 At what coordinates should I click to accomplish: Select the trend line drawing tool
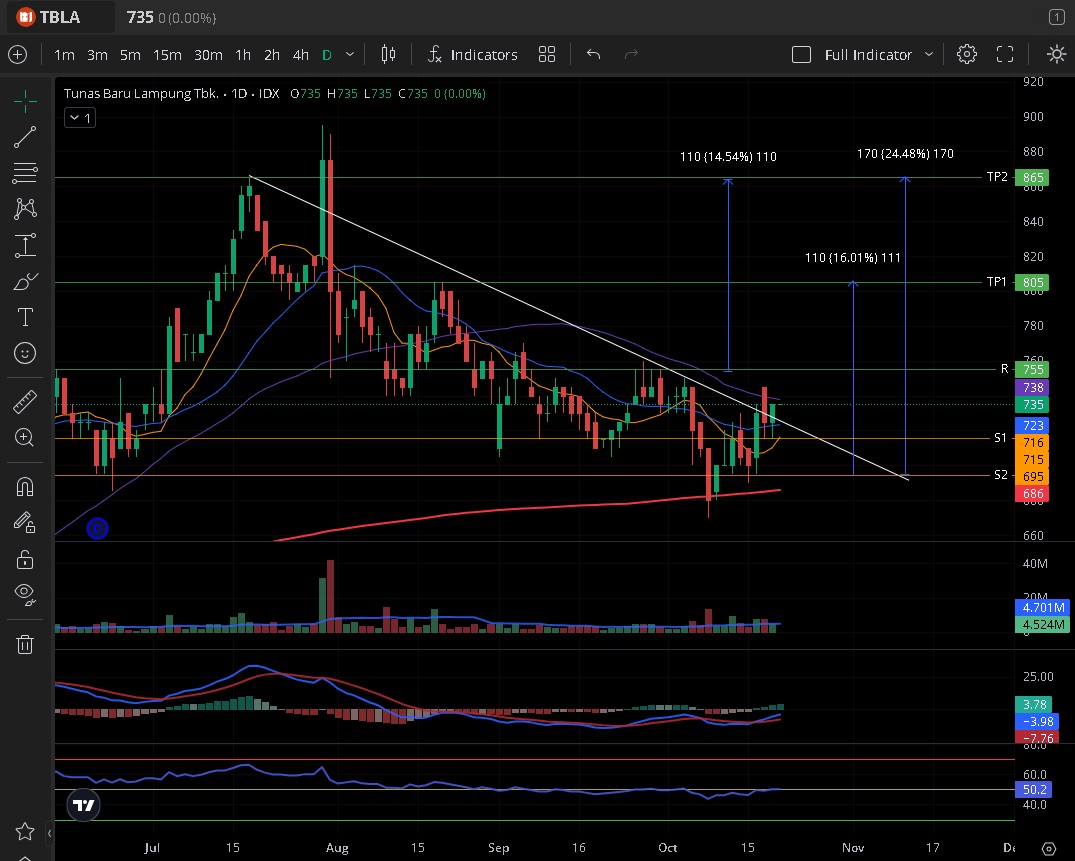tap(25, 136)
